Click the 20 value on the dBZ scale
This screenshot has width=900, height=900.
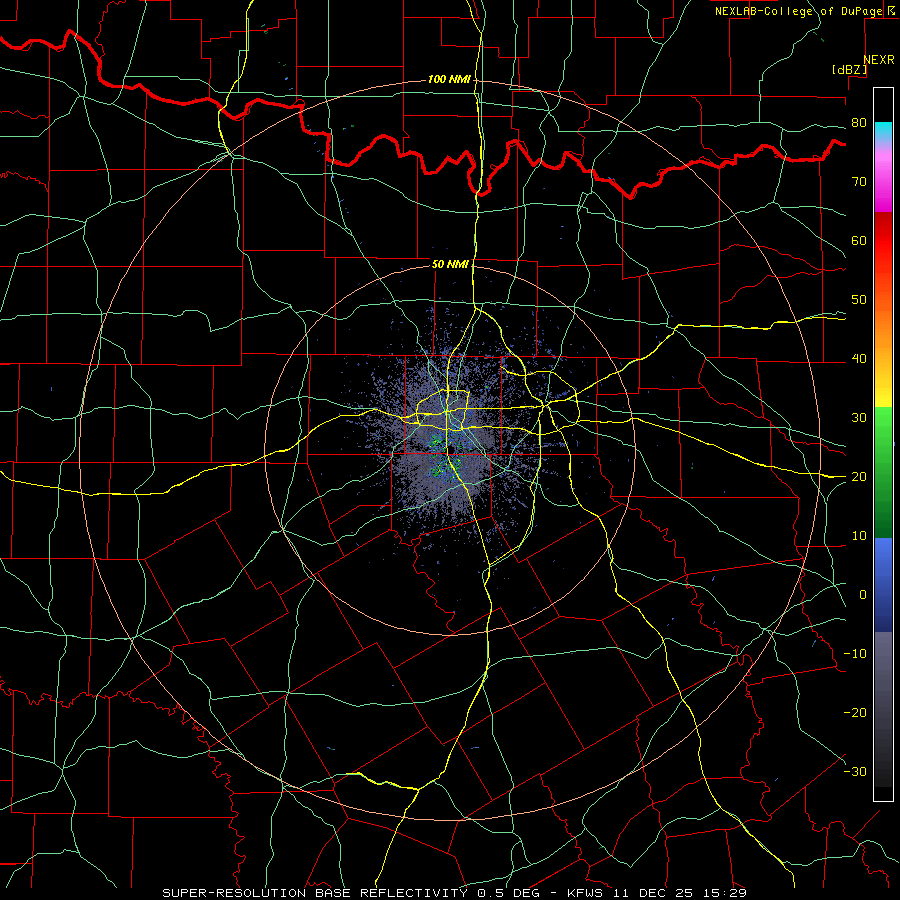click(x=859, y=477)
